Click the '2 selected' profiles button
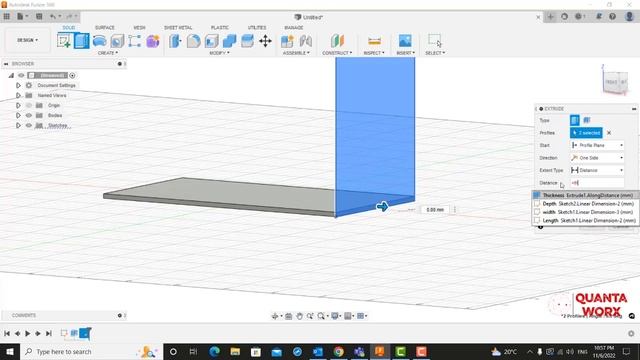This screenshot has height=360, width=640. [x=586, y=133]
